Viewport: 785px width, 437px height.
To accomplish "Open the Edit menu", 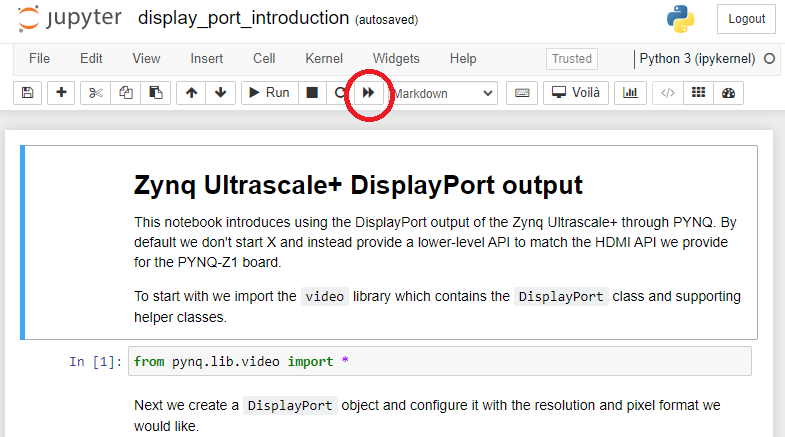I will pyautogui.click(x=91, y=59).
